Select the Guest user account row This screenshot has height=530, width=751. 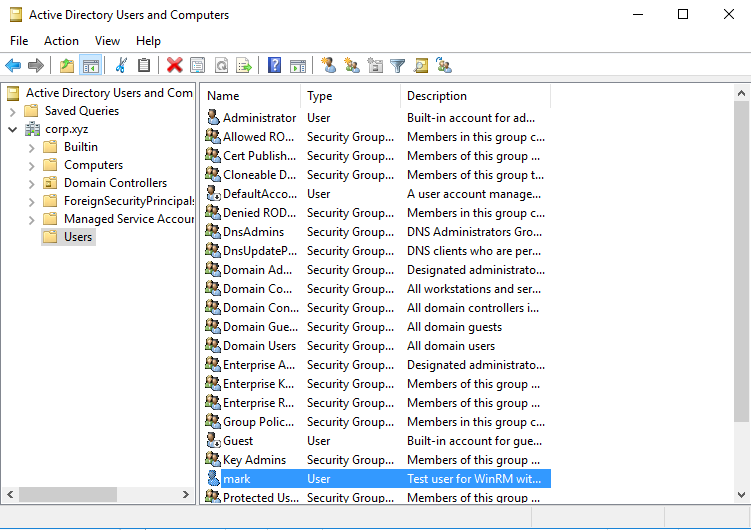(238, 441)
